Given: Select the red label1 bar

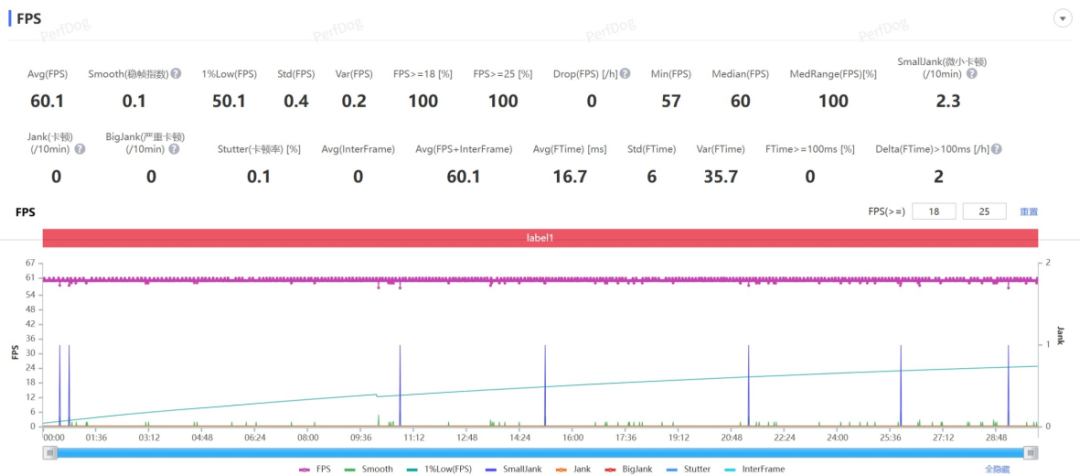Looking at the screenshot, I should (x=540, y=238).
